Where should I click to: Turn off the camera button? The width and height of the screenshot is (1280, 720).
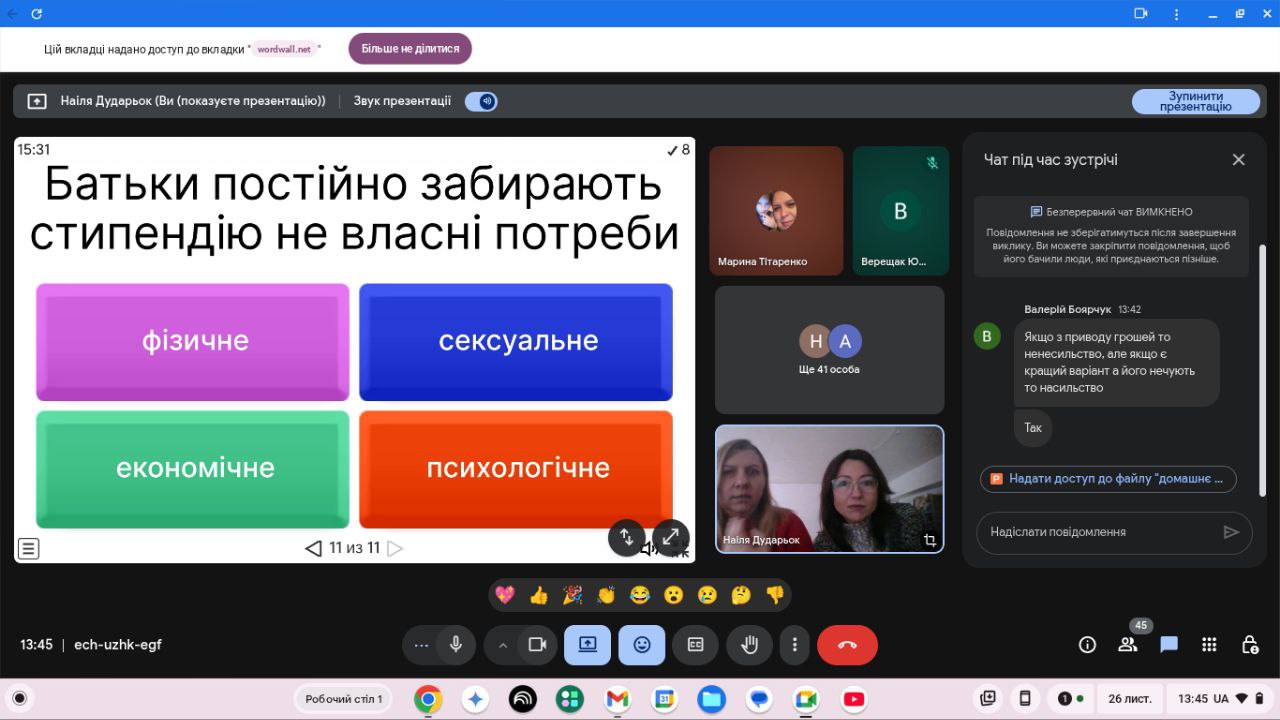pyautogui.click(x=537, y=645)
